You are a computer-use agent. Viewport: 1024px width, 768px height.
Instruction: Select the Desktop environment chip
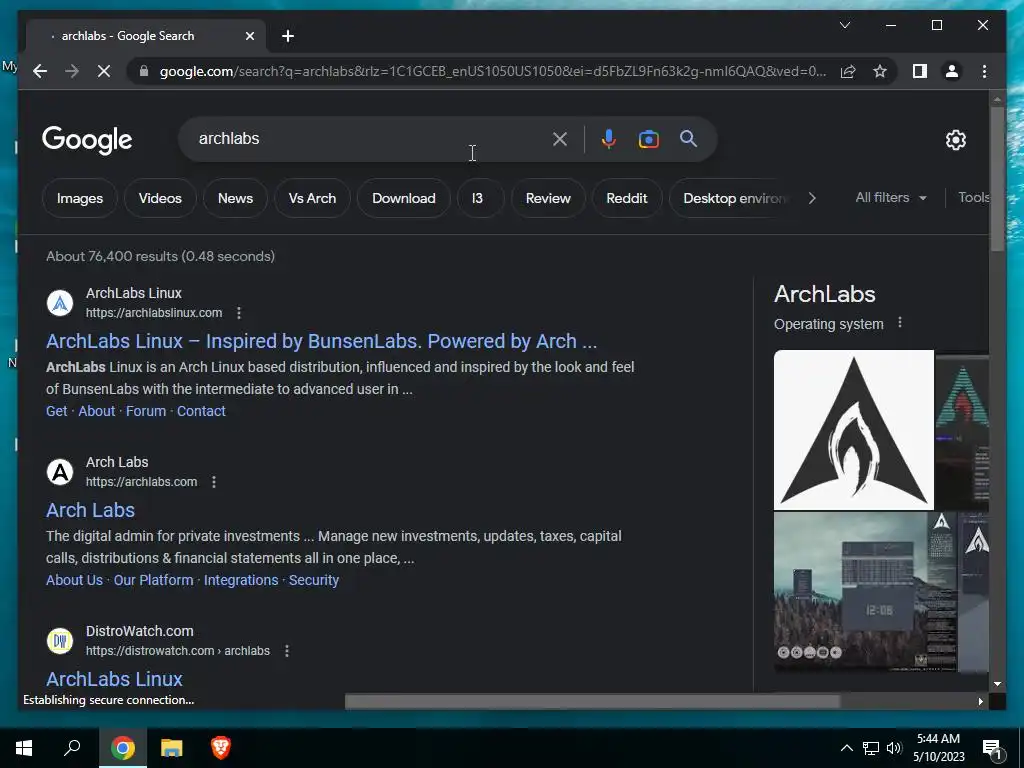click(x=731, y=198)
